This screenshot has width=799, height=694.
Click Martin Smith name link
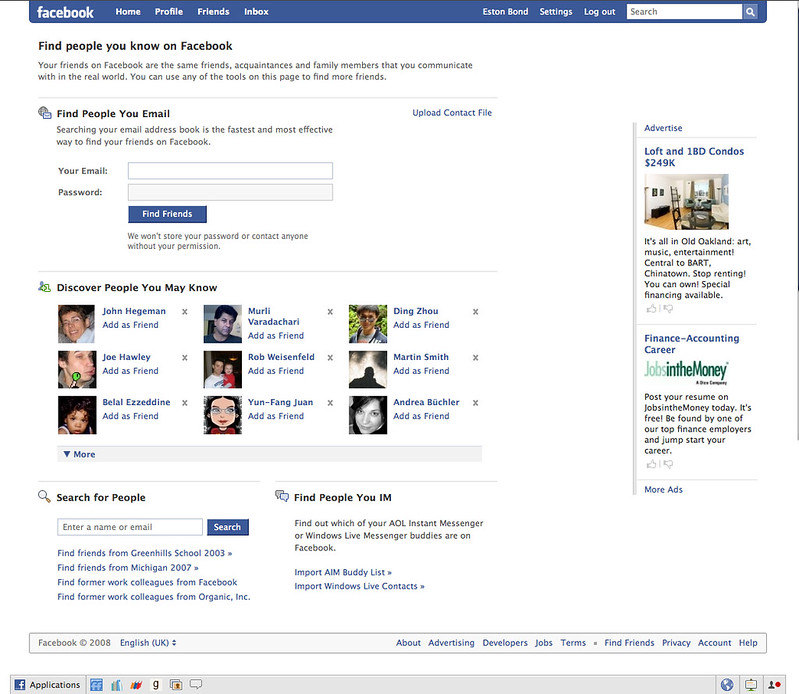(421, 357)
